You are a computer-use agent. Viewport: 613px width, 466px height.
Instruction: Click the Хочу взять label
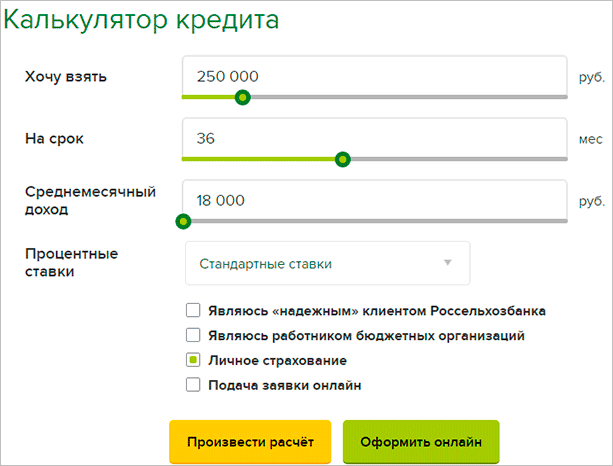(65, 77)
